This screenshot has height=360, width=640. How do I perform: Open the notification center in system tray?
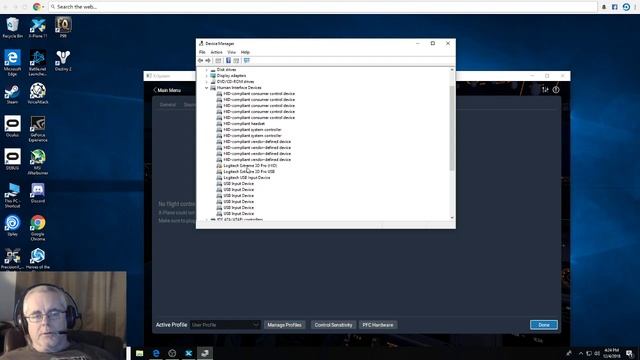(x=629, y=353)
